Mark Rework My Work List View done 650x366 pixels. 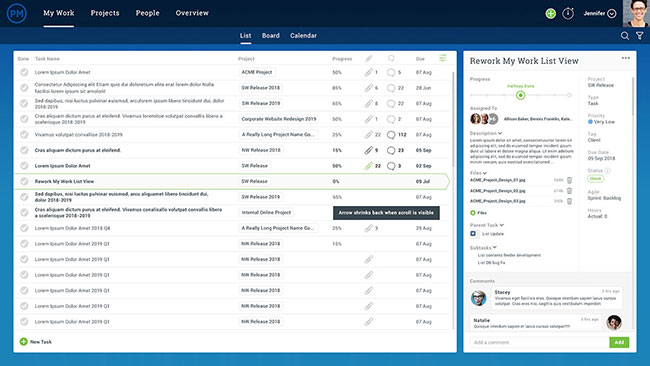(24, 181)
